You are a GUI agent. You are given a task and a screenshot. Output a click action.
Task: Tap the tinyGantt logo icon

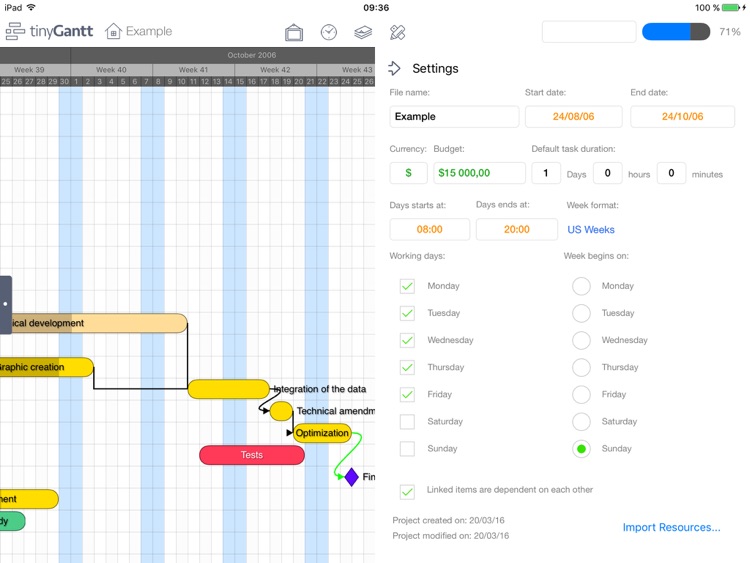(x=15, y=32)
